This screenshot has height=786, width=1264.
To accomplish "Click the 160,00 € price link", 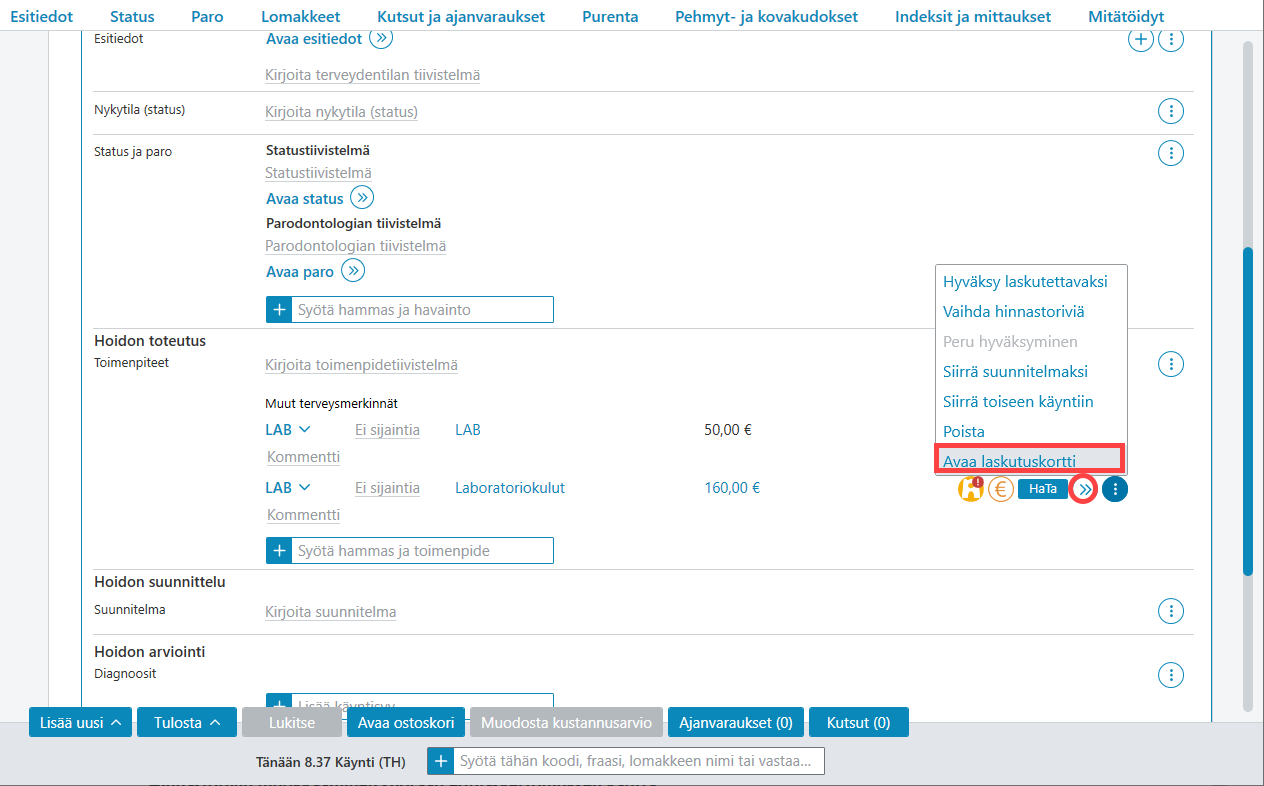I will (732, 488).
